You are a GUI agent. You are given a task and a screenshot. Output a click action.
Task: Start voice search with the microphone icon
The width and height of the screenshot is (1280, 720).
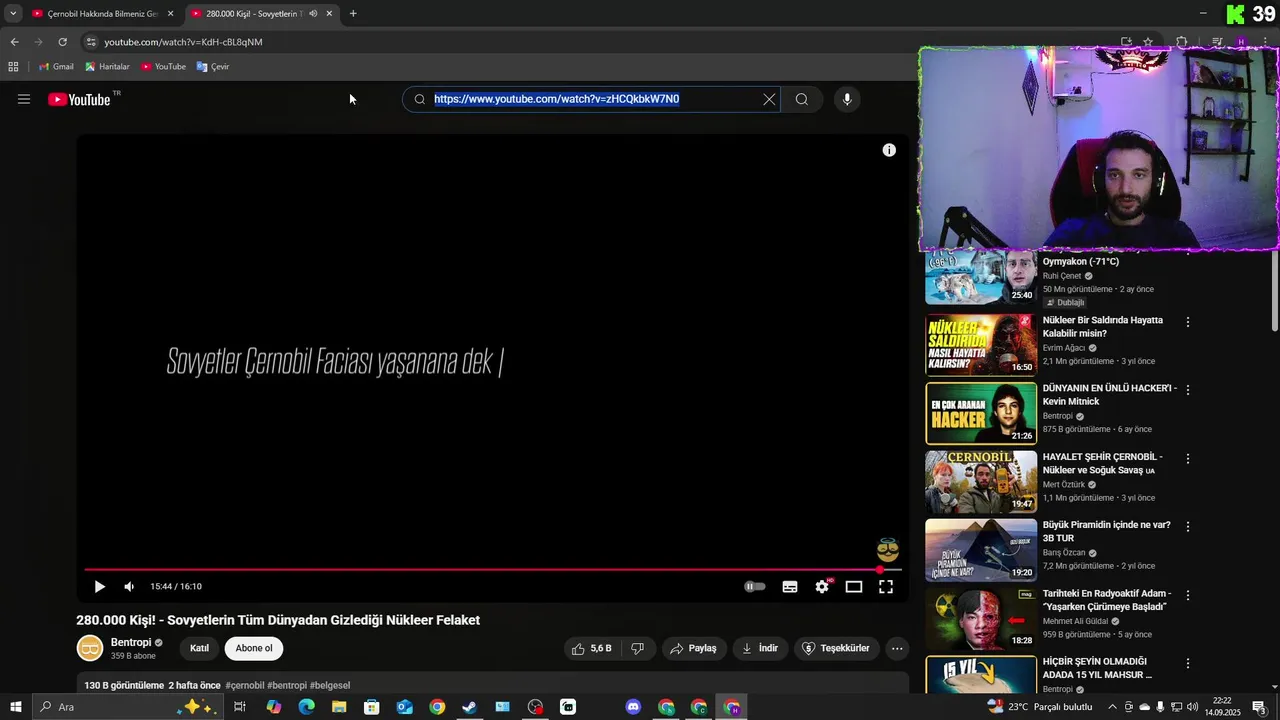click(847, 99)
